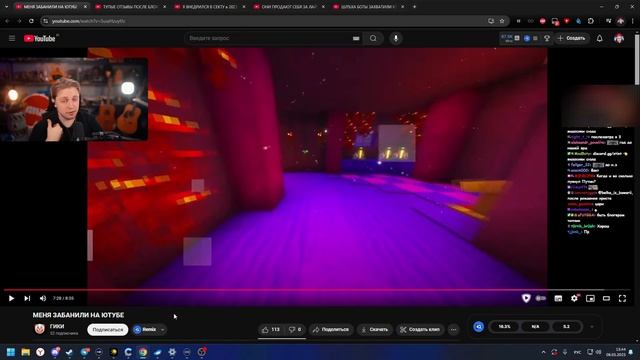Image resolution: width=640 pixels, height=360 pixels.
Task: Click the youtube.com address bar
Action: click(265, 21)
